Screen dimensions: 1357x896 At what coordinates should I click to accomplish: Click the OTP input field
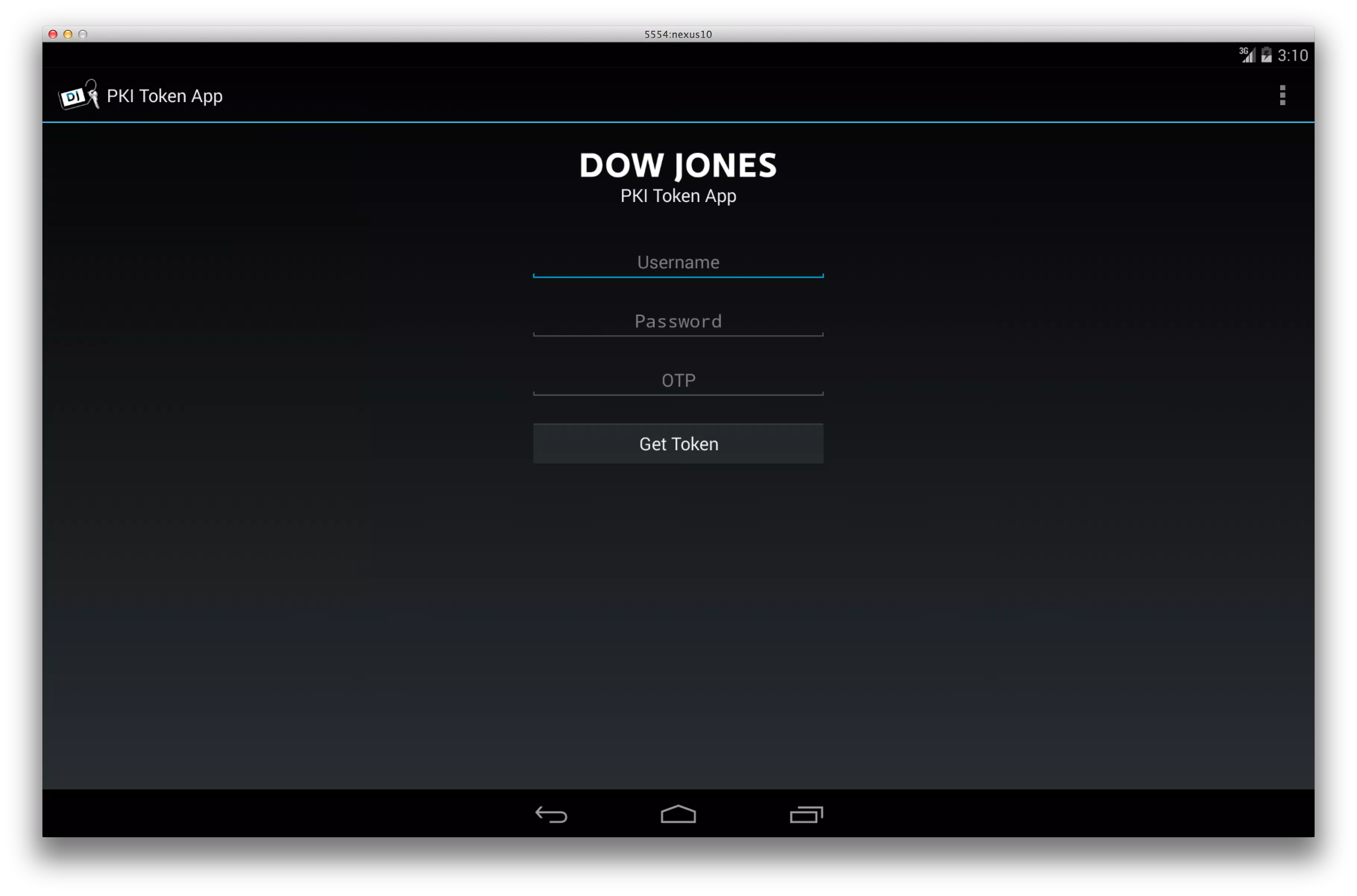point(678,381)
